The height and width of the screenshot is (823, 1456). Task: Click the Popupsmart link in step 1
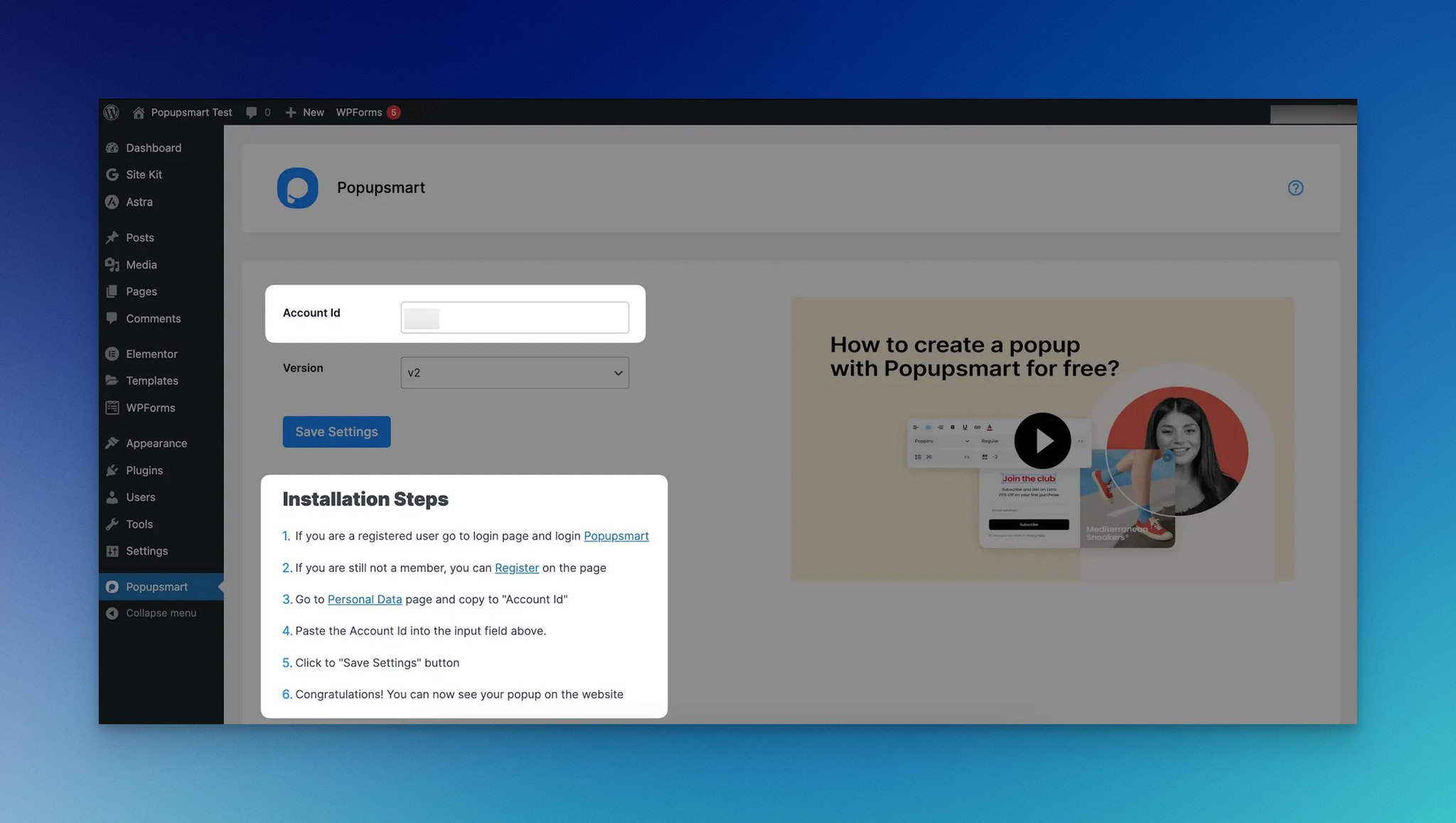616,536
